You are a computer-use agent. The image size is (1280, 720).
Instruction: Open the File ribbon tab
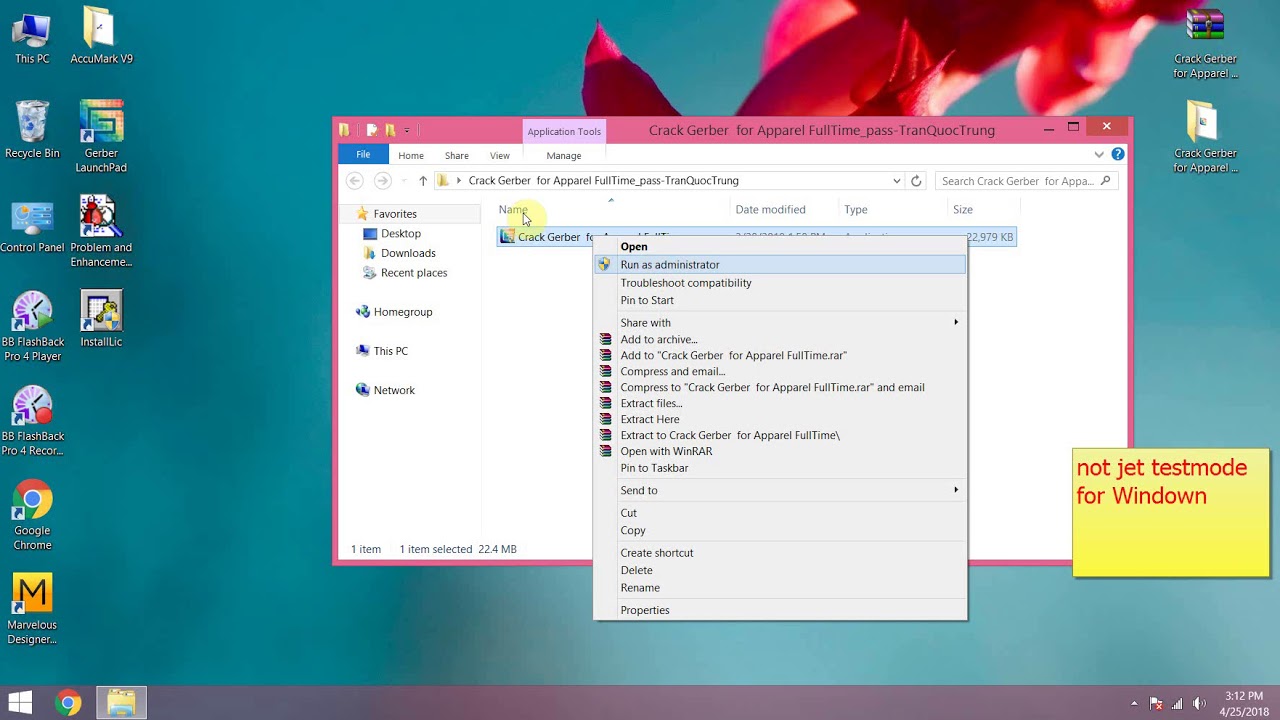(x=363, y=154)
